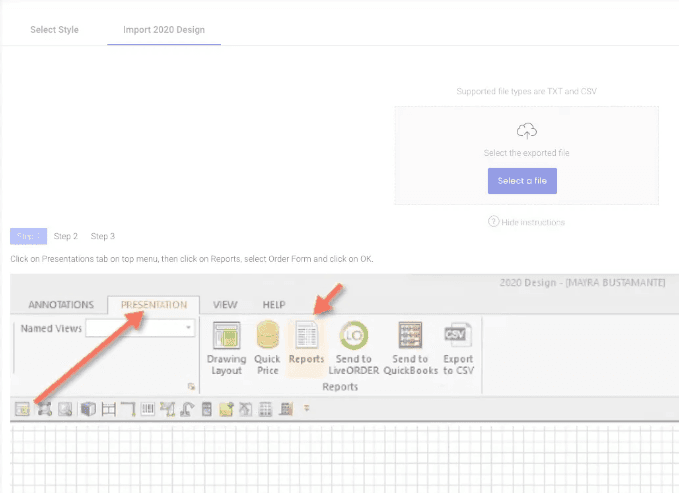Click the Send to QuickBooks icon

410,335
